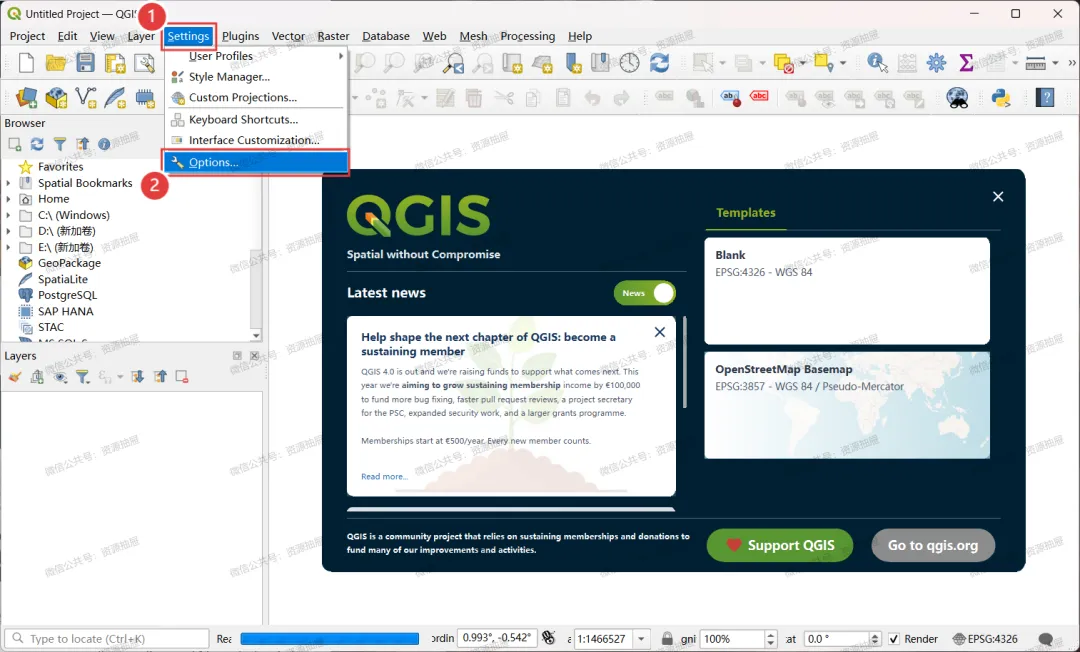
Task: Click the Filter Browser funnel icon
Action: pyautogui.click(x=60, y=144)
